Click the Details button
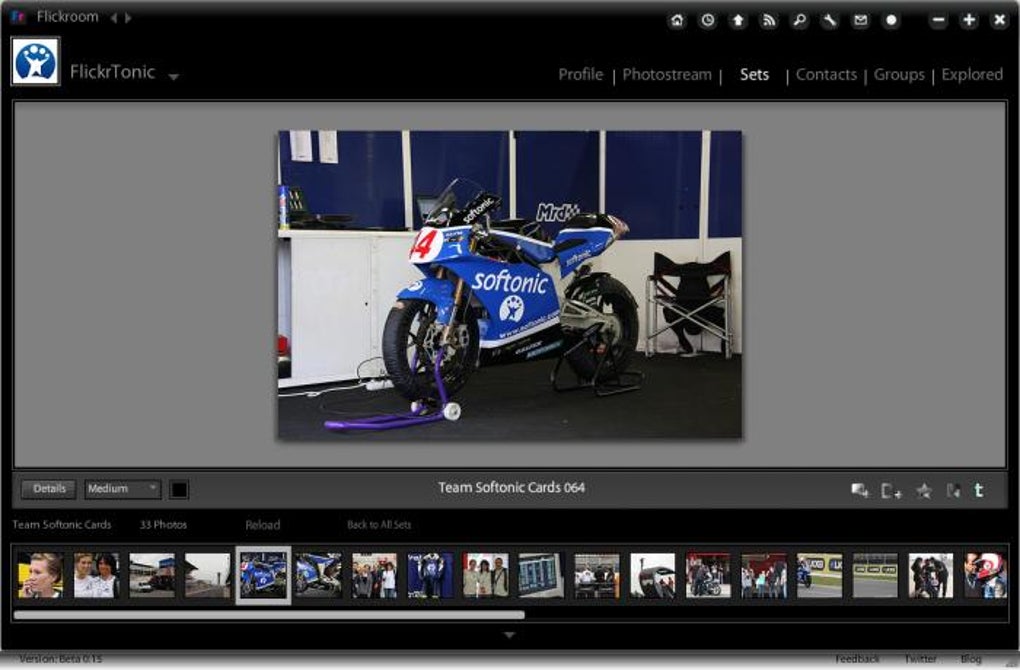 [49, 489]
